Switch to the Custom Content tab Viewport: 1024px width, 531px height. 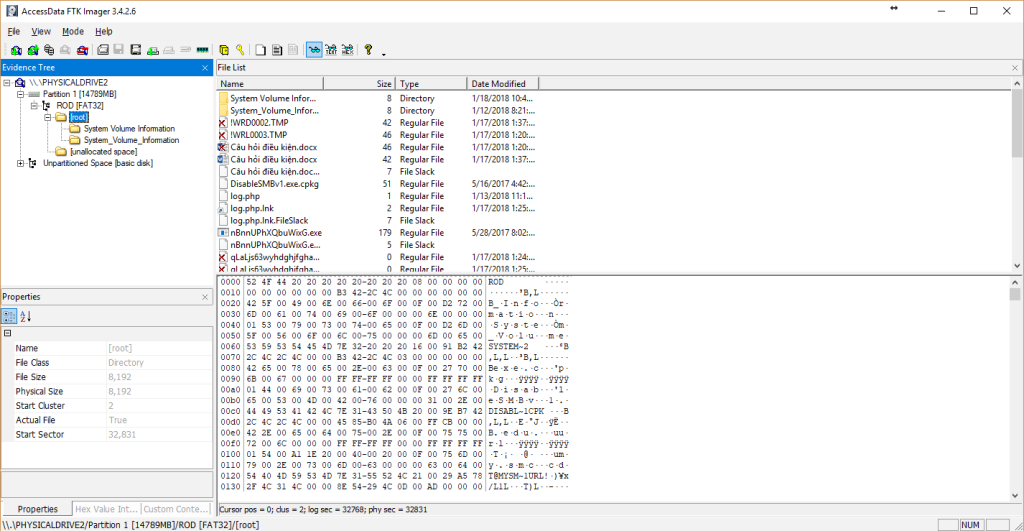coord(176,509)
